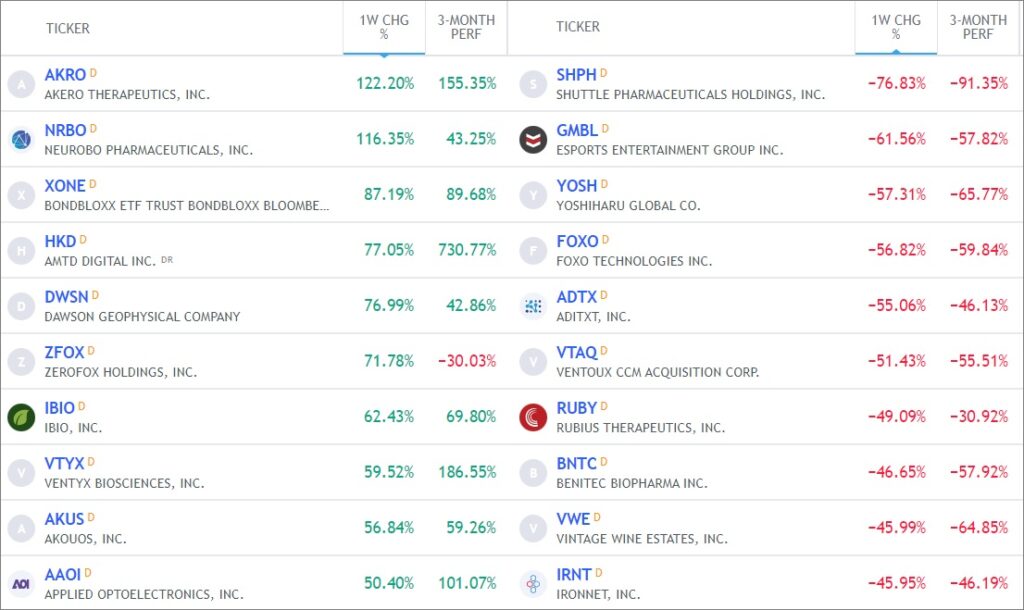Viewport: 1024px width, 610px height.
Task: Click AAOI's 101.07% three-month performance
Action: pos(468,583)
